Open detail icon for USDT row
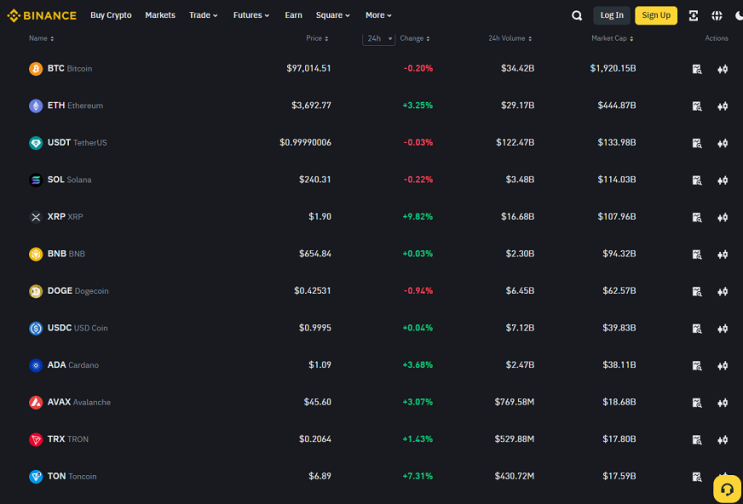The height and width of the screenshot is (504, 743). click(x=697, y=143)
